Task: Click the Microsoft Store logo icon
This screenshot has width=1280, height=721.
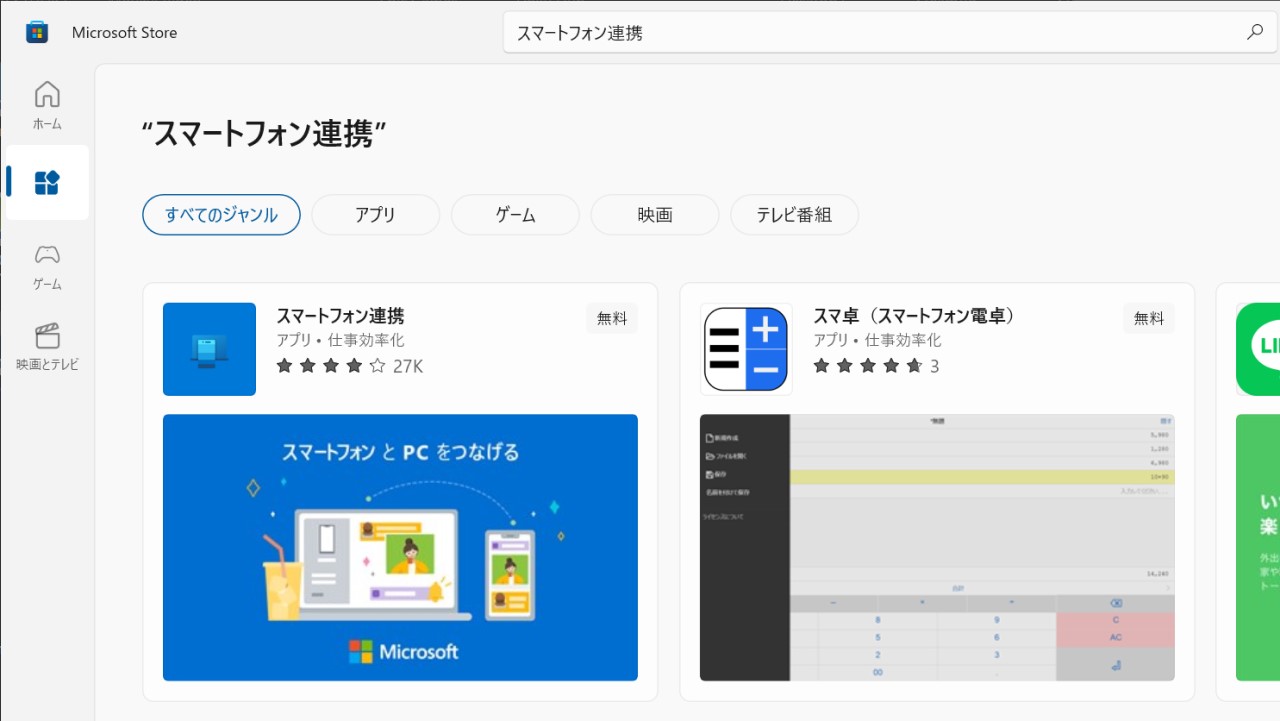Action: coord(37,32)
